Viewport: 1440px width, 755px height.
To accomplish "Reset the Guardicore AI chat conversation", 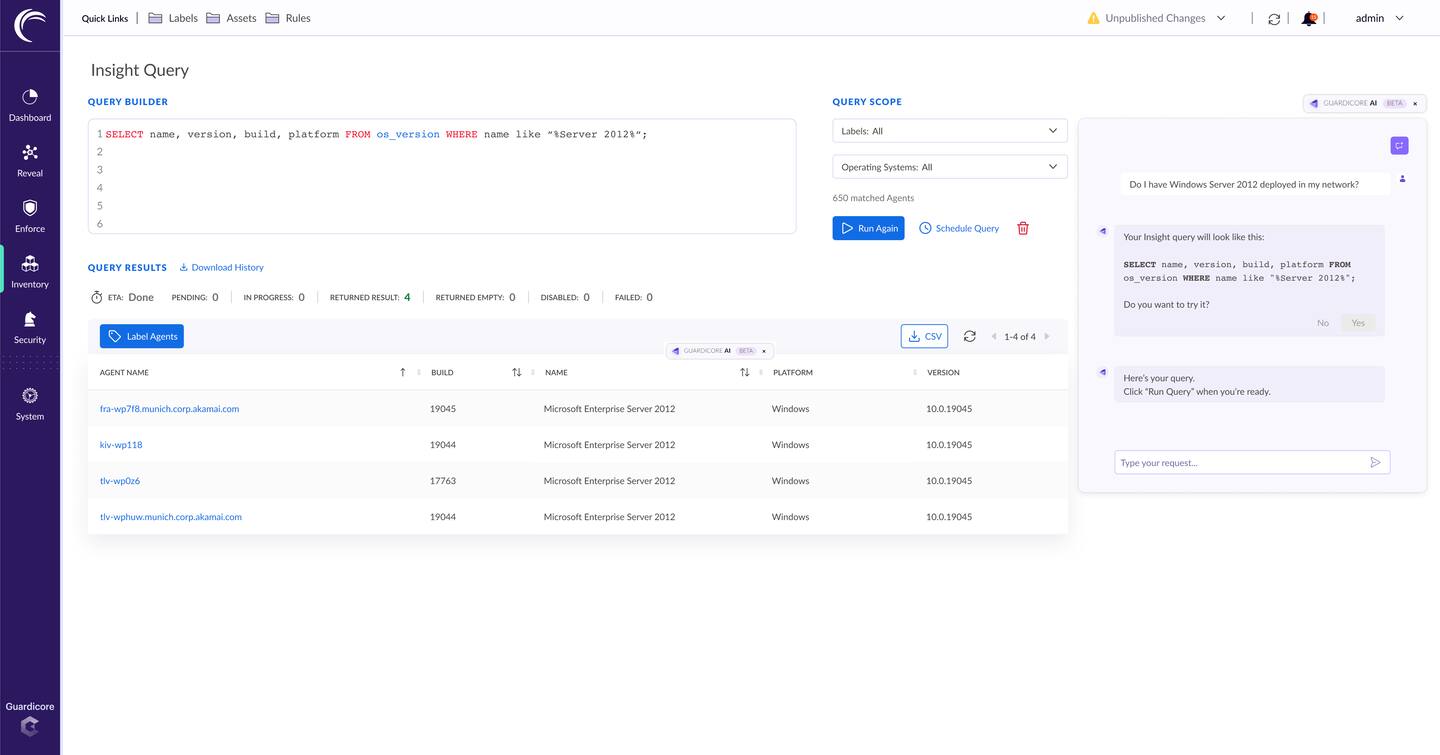I will (1399, 146).
